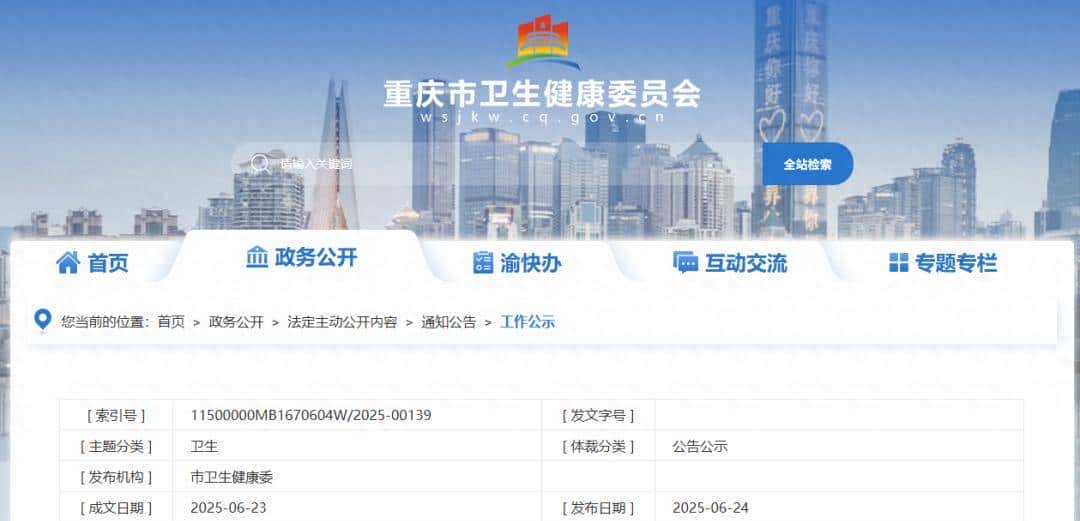Go to 通知公告 in the breadcrumb
Image resolution: width=1080 pixels, height=521 pixels.
pos(448,322)
